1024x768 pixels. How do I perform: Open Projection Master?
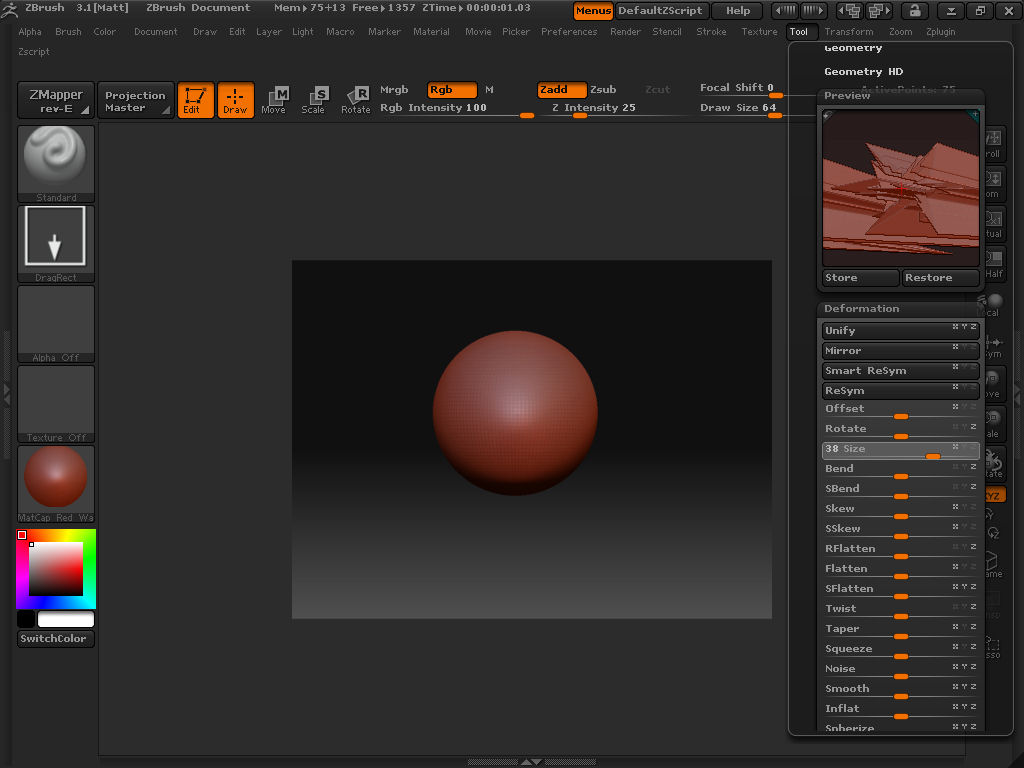click(135, 101)
